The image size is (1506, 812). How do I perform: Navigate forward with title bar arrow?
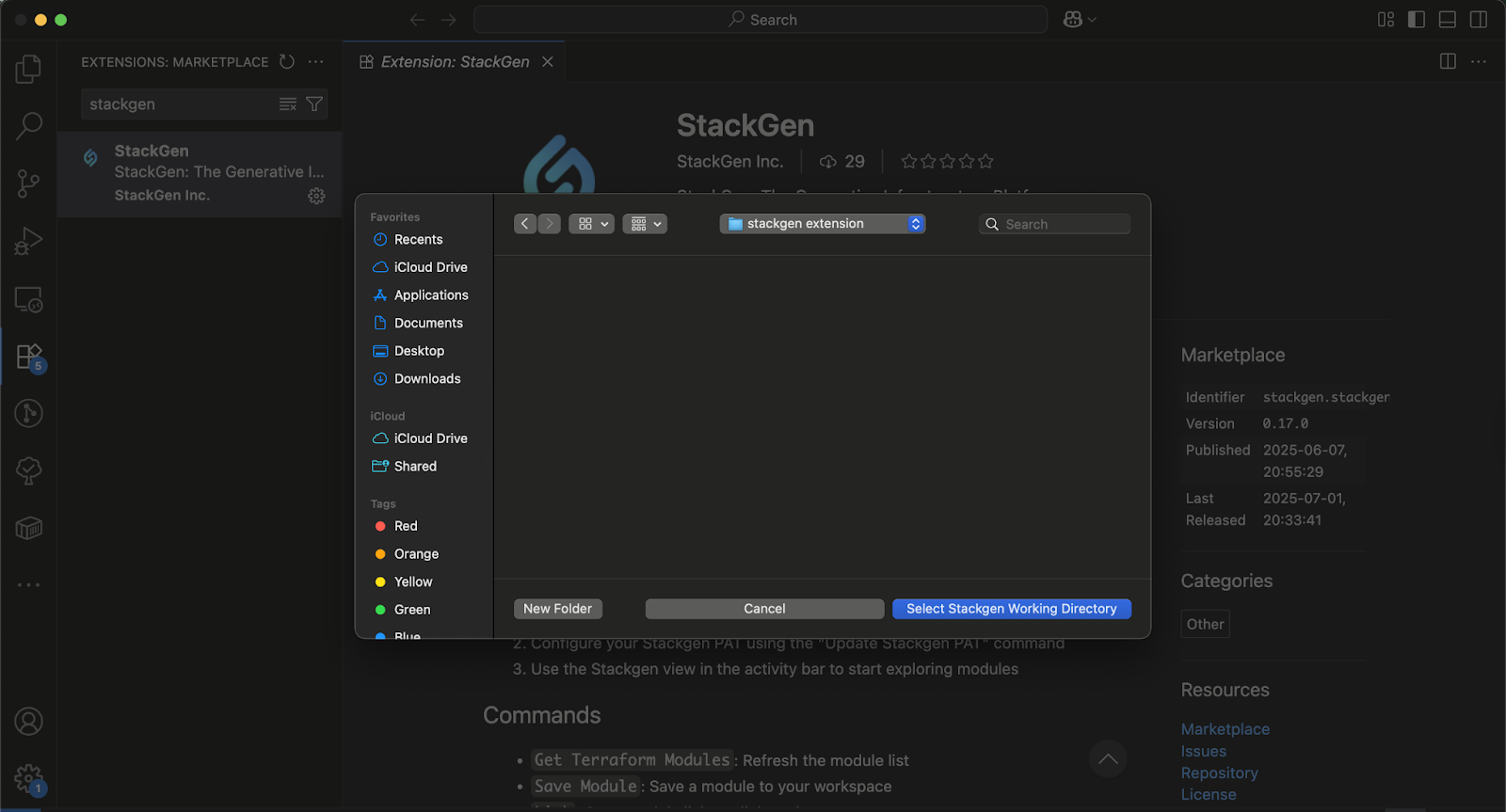click(x=448, y=20)
